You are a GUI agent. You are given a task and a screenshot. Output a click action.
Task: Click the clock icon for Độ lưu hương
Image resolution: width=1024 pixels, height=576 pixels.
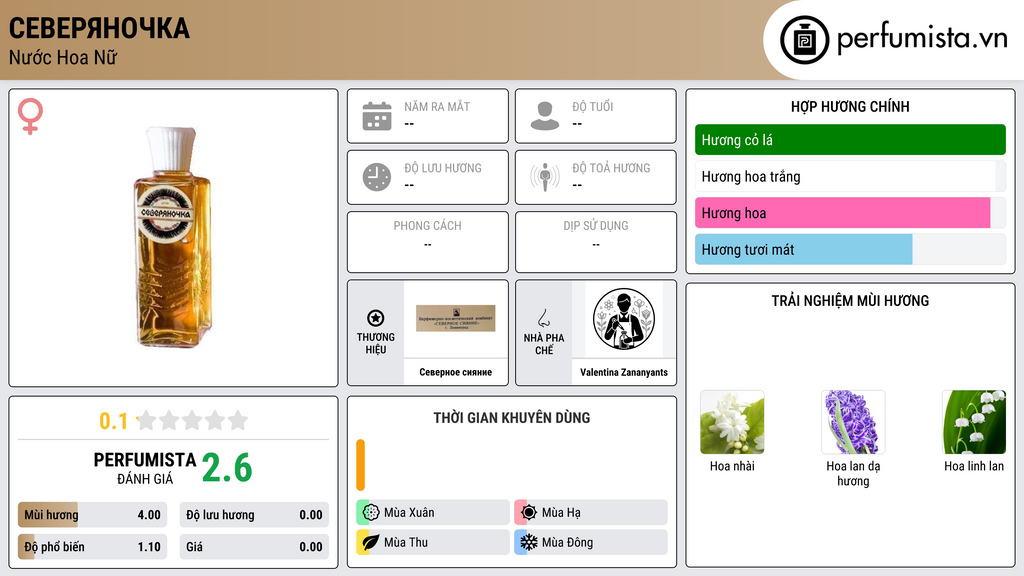click(x=377, y=177)
